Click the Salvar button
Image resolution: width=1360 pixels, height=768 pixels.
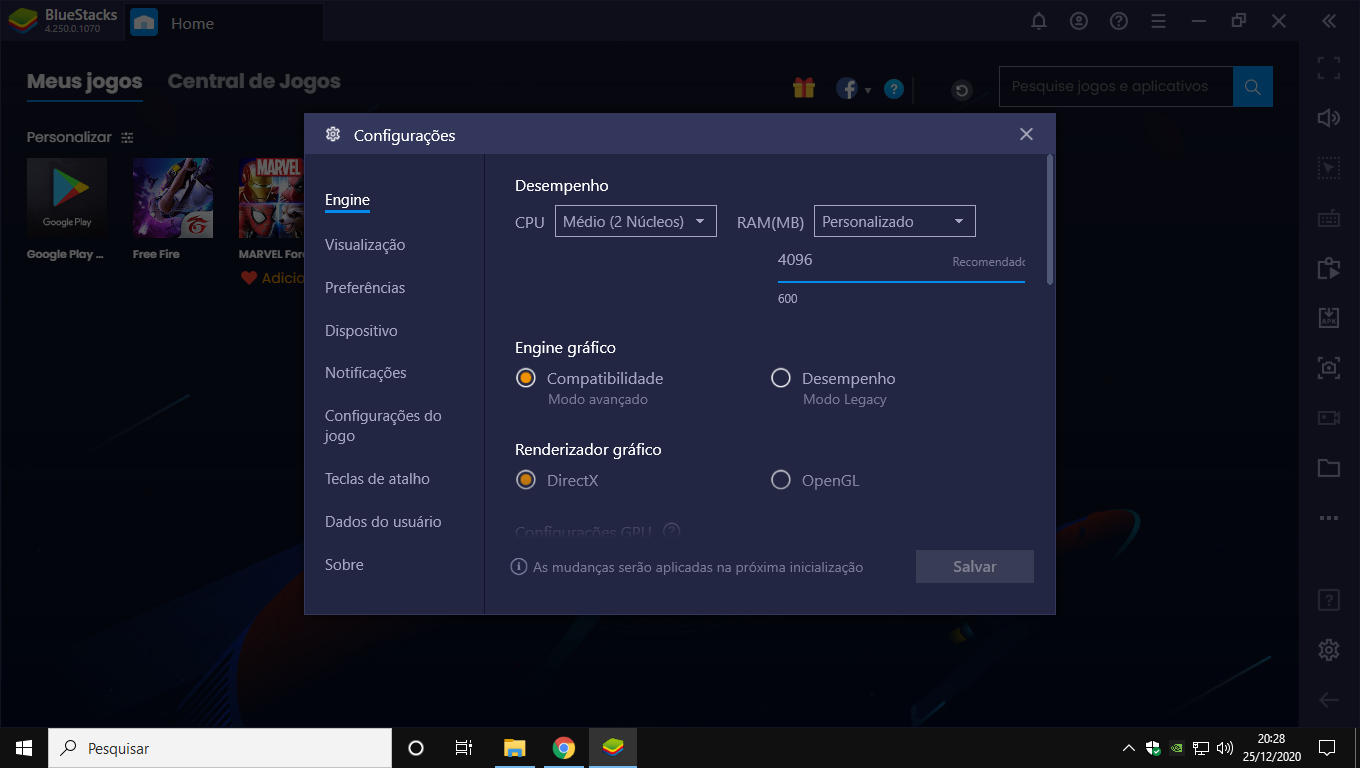[975, 566]
